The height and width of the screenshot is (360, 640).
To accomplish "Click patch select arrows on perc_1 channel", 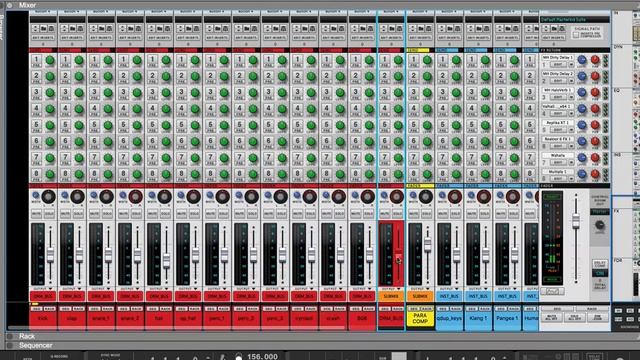I will (209, 29).
